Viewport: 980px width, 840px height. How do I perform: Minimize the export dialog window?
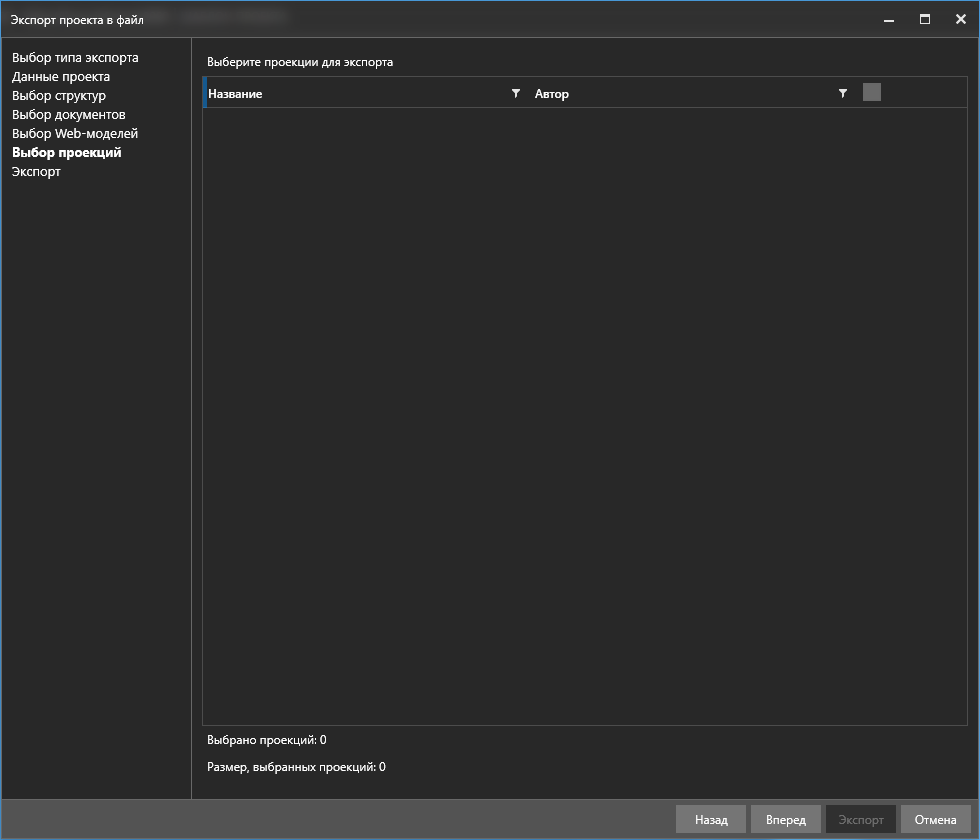pyautogui.click(x=888, y=19)
